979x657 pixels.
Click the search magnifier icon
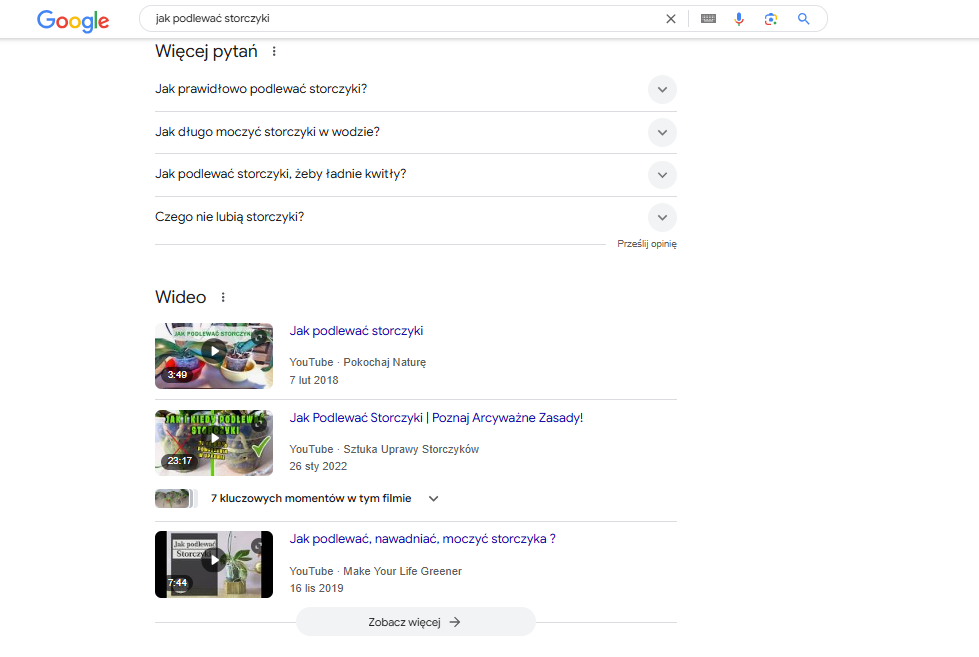point(804,18)
